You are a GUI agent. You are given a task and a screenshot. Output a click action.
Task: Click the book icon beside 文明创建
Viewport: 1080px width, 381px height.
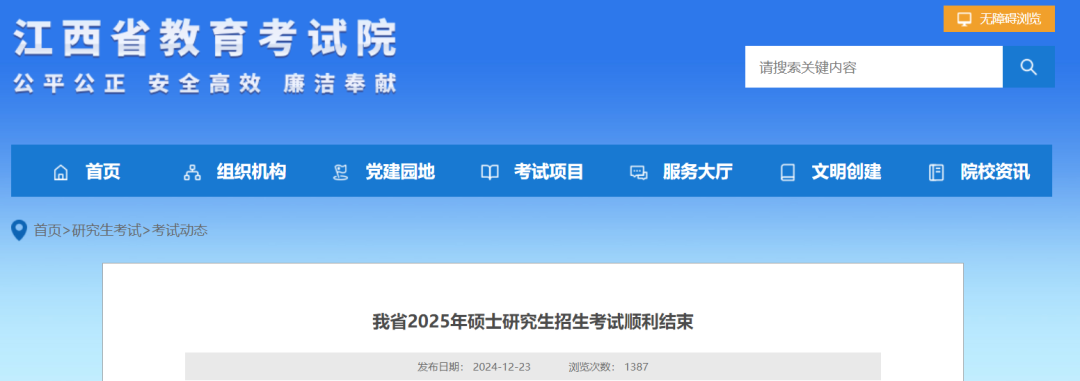(x=787, y=172)
